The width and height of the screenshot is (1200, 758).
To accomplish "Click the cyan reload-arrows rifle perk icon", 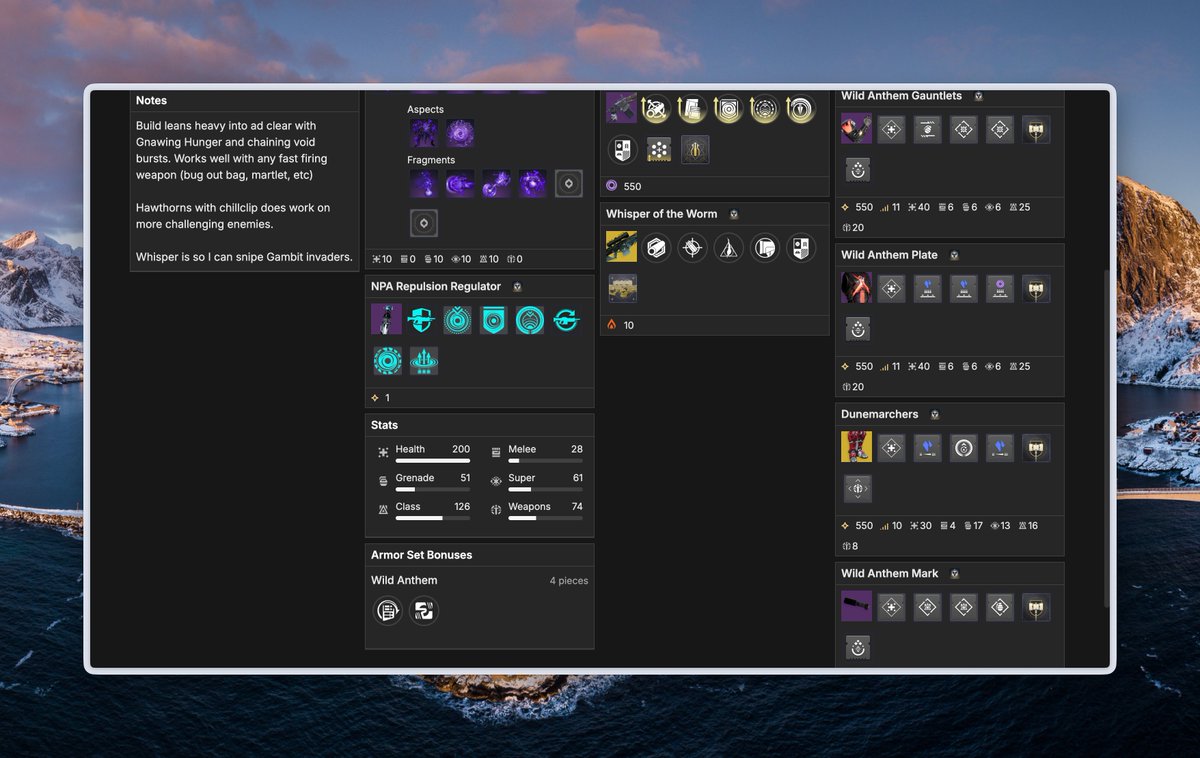I will click(566, 319).
